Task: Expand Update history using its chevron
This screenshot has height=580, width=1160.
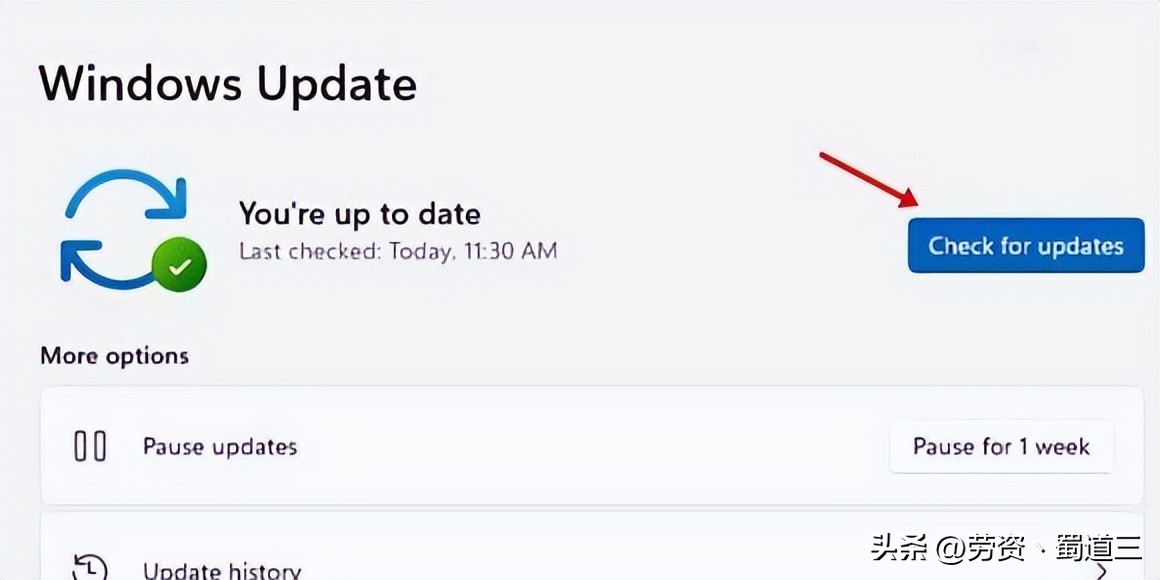Action: coord(1101,571)
